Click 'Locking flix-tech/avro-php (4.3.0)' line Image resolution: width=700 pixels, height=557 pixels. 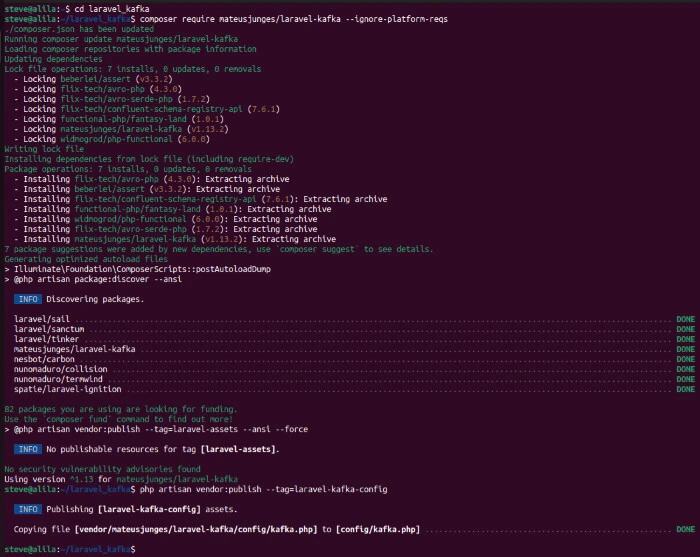pos(98,89)
